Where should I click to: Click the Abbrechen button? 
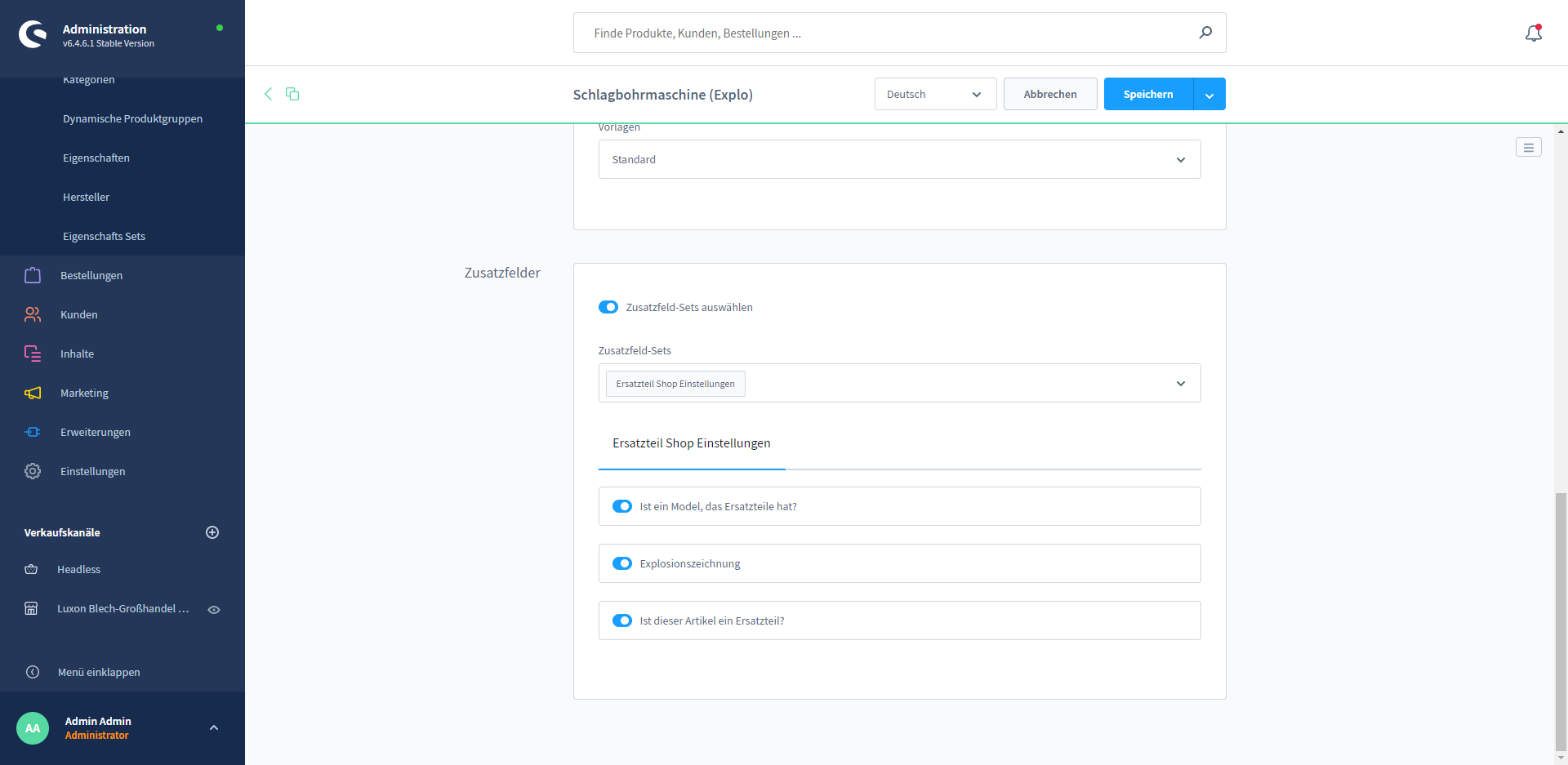coord(1049,94)
